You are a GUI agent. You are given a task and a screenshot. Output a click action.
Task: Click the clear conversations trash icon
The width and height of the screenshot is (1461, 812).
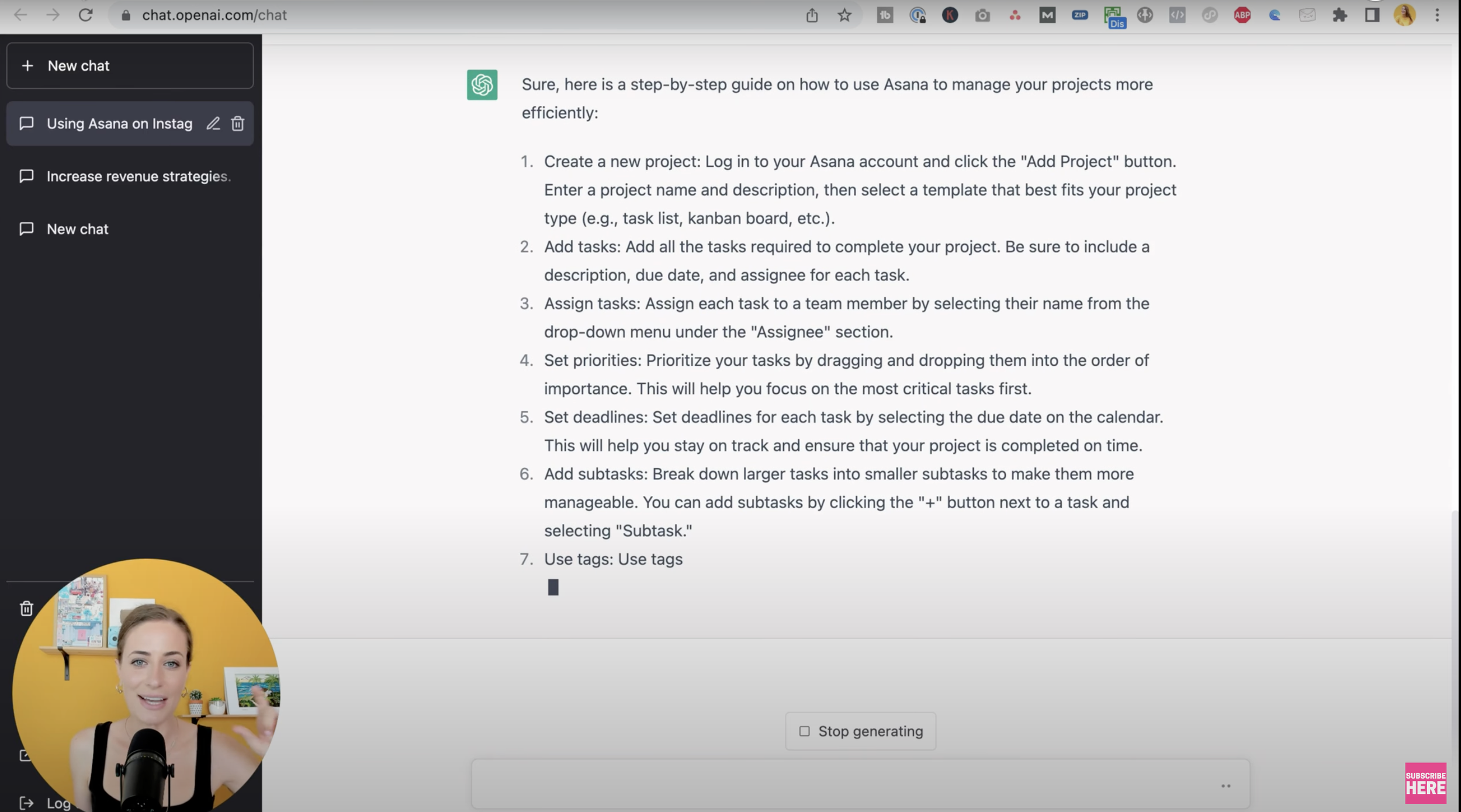pos(26,609)
